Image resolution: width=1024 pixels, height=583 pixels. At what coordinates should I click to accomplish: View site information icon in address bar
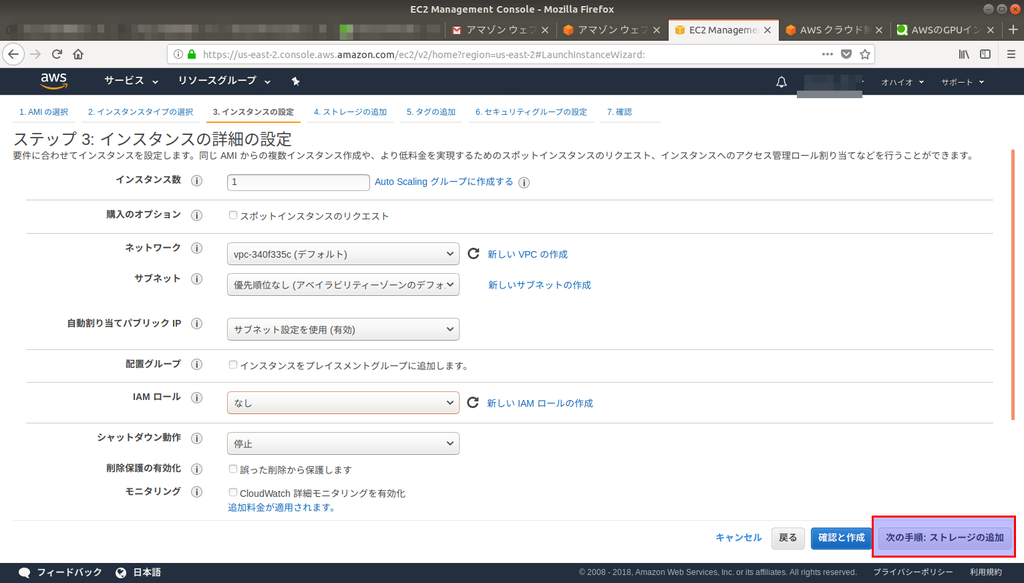pos(178,54)
